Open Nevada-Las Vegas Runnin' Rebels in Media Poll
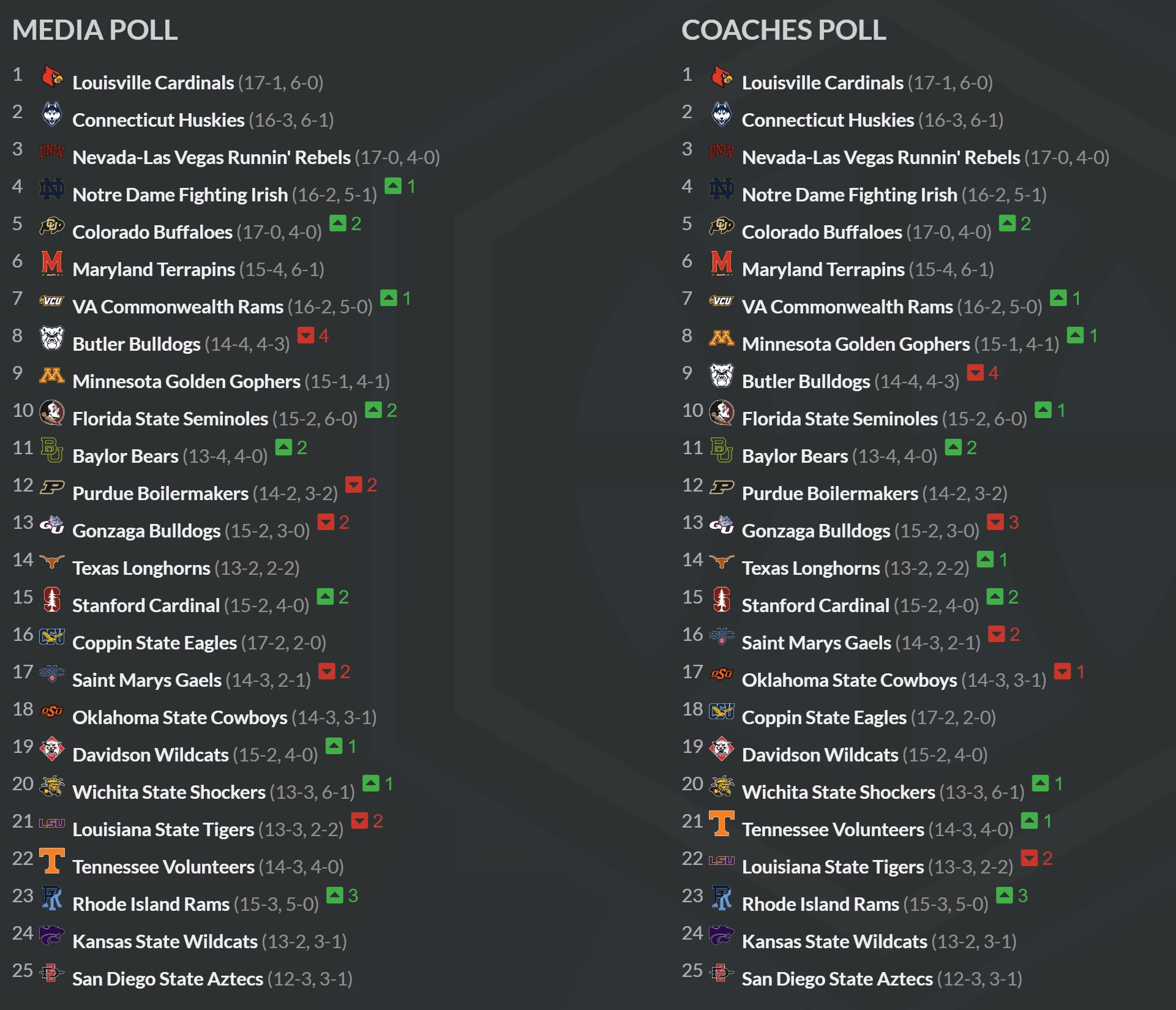 click(211, 158)
